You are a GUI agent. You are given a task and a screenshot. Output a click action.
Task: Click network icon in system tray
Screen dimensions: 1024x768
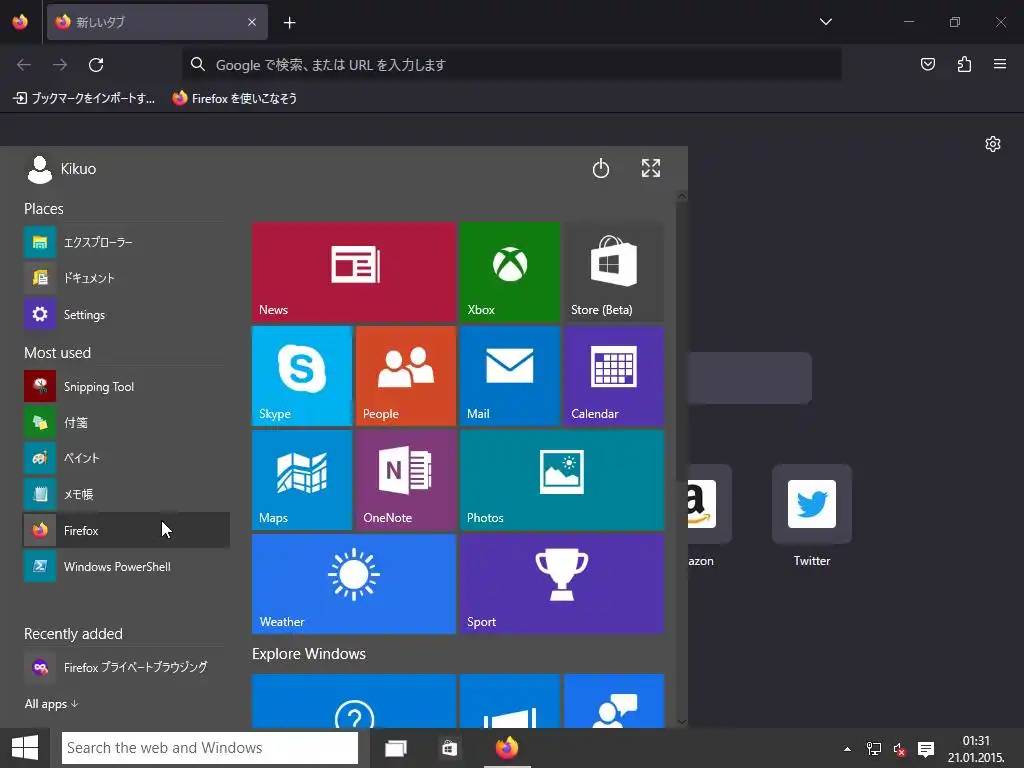[873, 749]
